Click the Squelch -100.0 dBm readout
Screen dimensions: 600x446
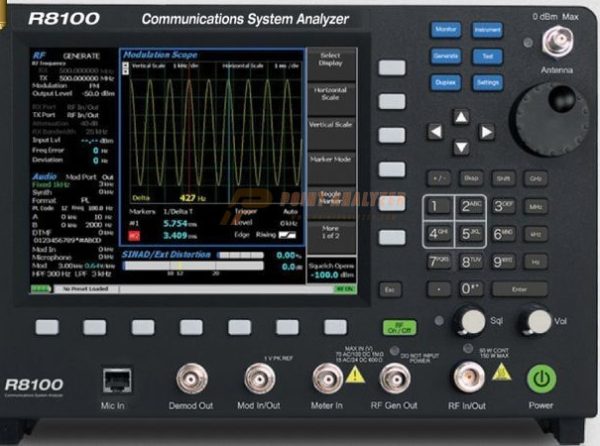click(x=332, y=275)
